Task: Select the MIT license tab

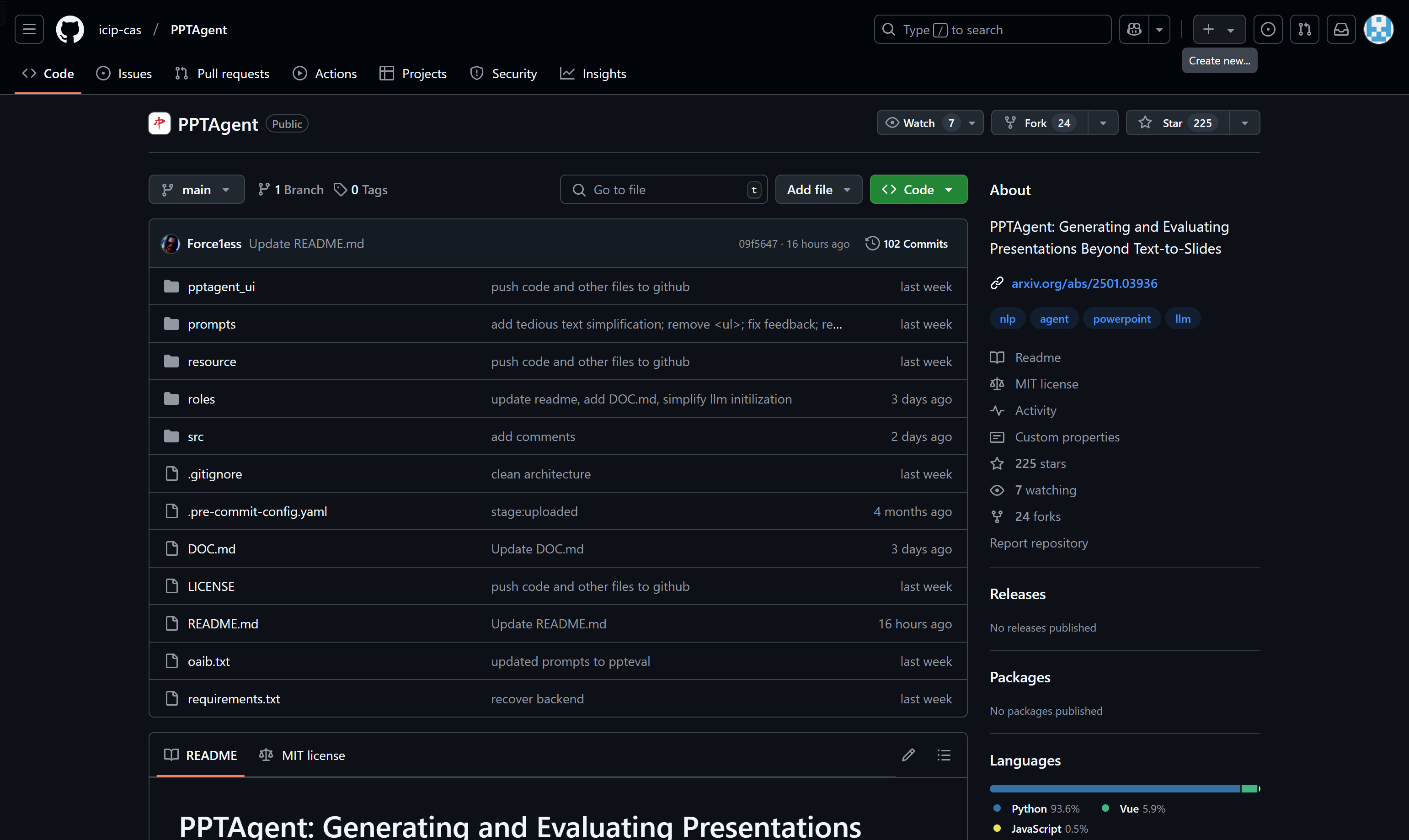Action: 302,755
